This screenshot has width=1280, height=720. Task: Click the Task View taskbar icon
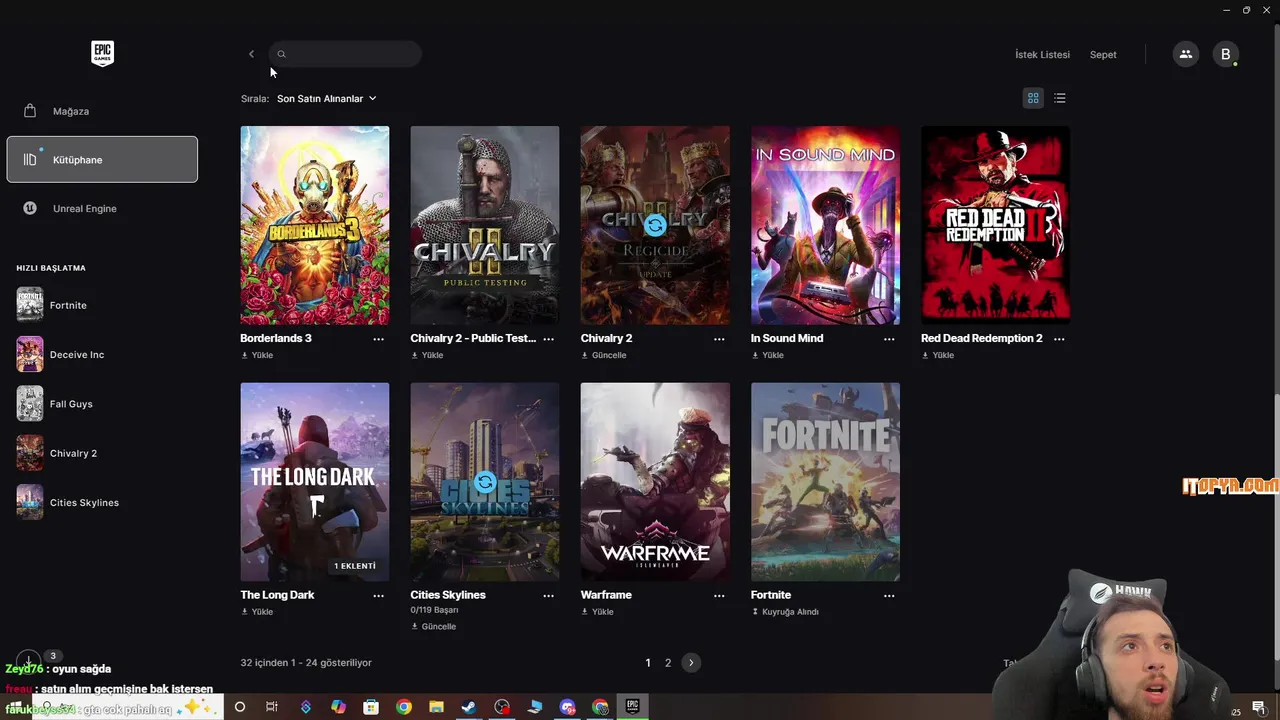[271, 707]
